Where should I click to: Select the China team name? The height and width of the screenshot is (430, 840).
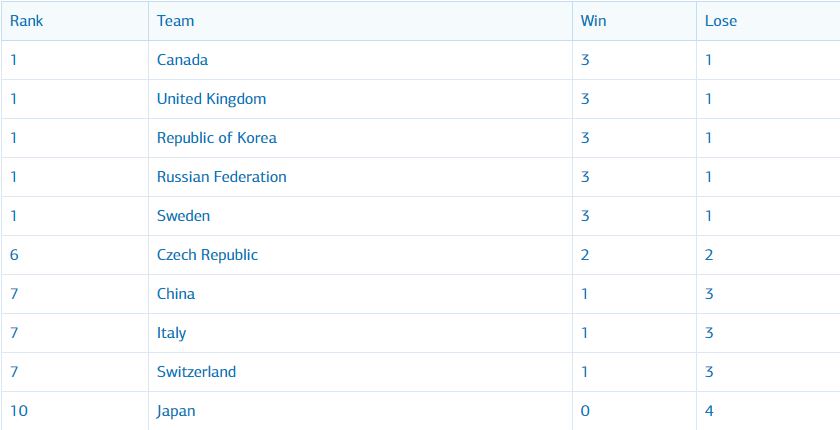coord(176,294)
